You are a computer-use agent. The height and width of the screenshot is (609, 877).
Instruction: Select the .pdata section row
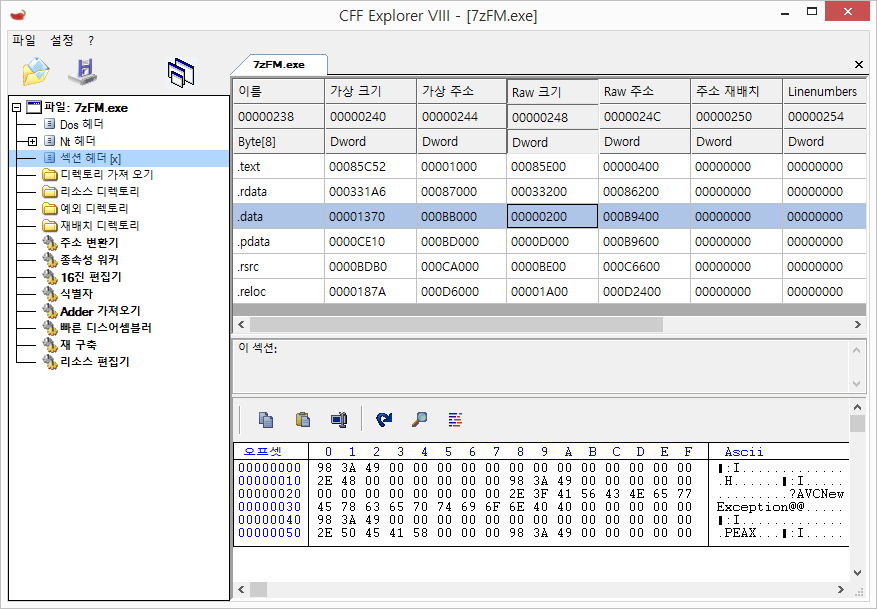pyautogui.click(x=549, y=242)
